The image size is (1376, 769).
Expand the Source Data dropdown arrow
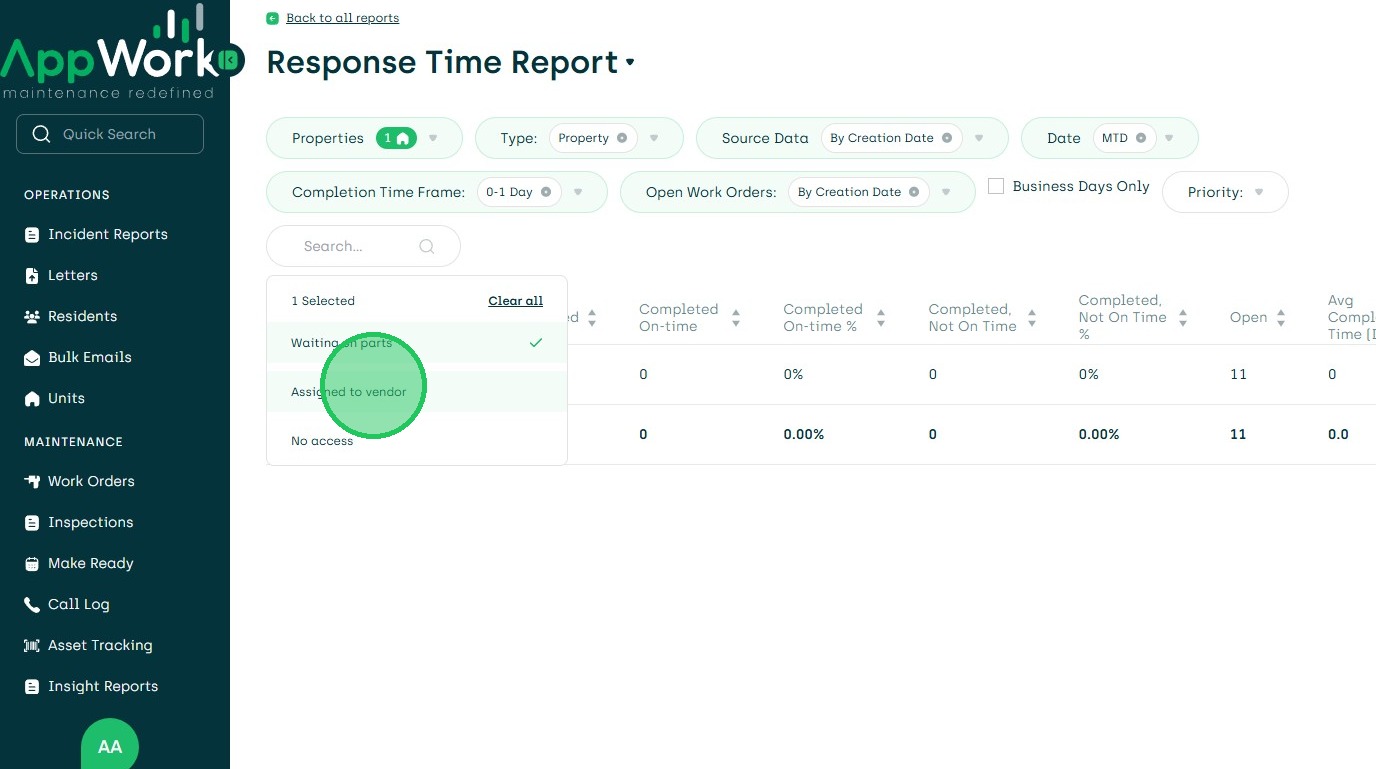pos(979,138)
